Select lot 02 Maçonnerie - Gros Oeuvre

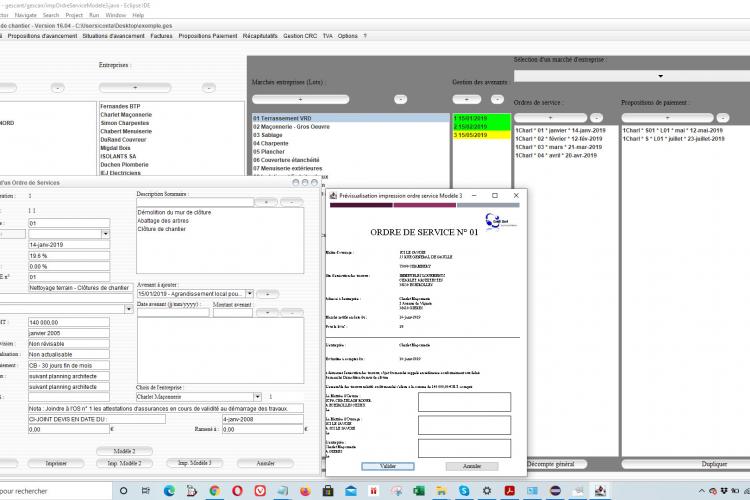(350, 127)
